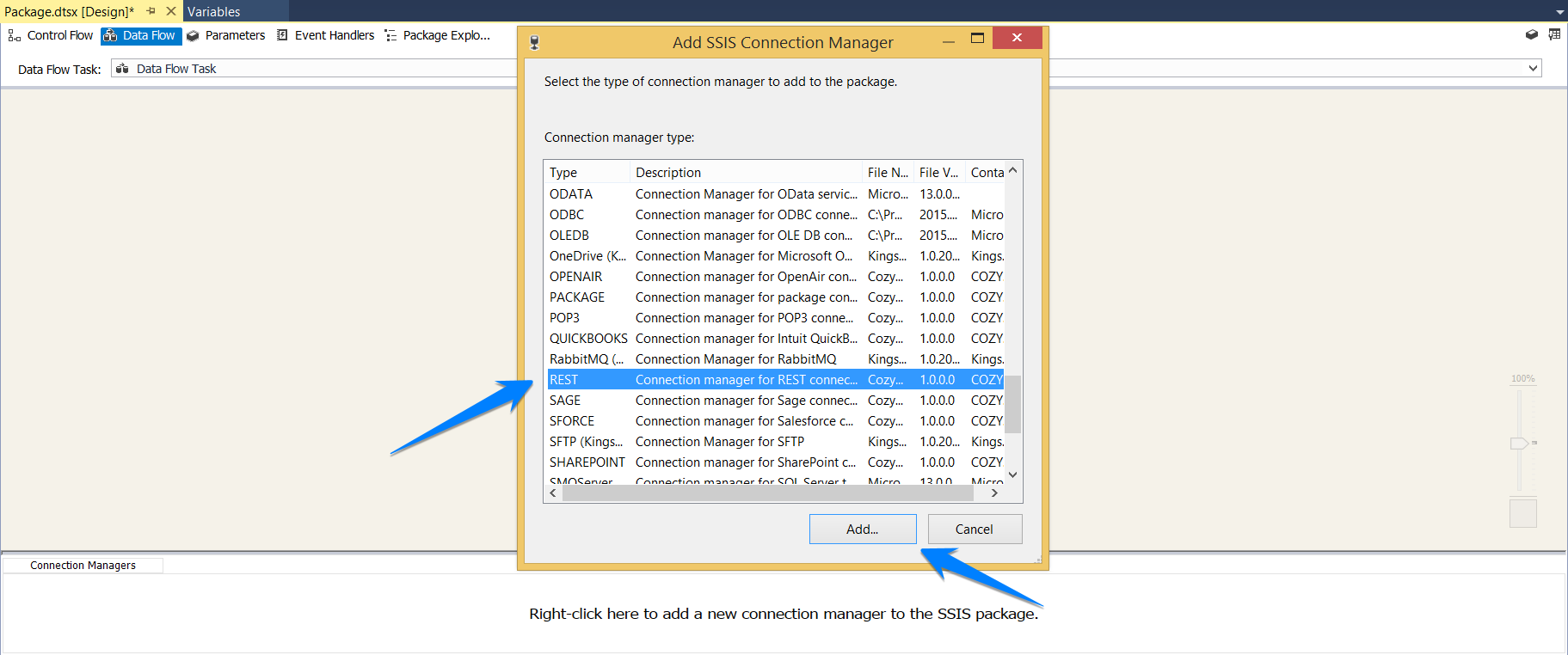Select the OneDrive connection type row
Viewport: 1568px width, 655px height.
point(776,256)
